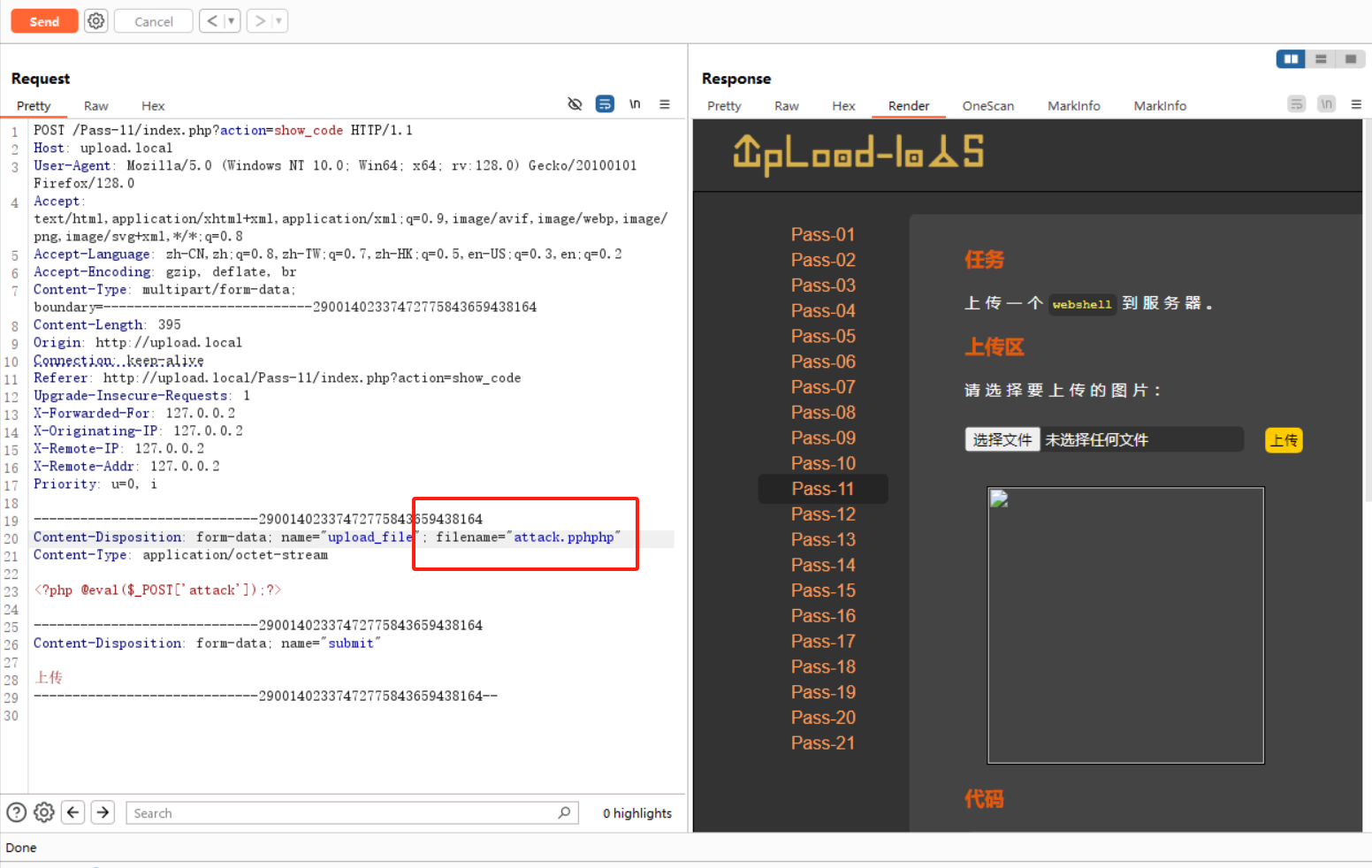Image resolution: width=1372 pixels, height=868 pixels.
Task: Open Pass-21 link in rendered page
Action: pos(823,743)
